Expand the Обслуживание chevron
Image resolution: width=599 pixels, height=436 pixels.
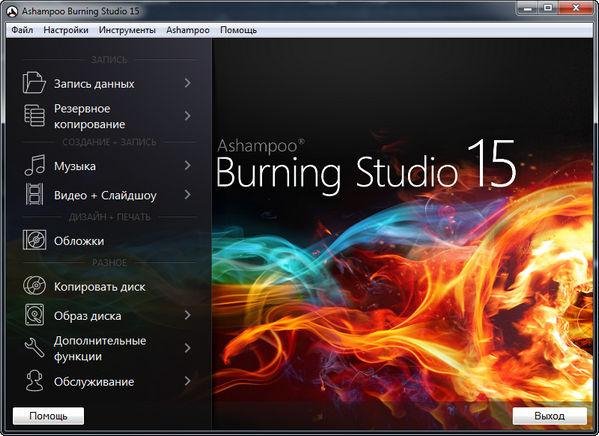(x=188, y=381)
